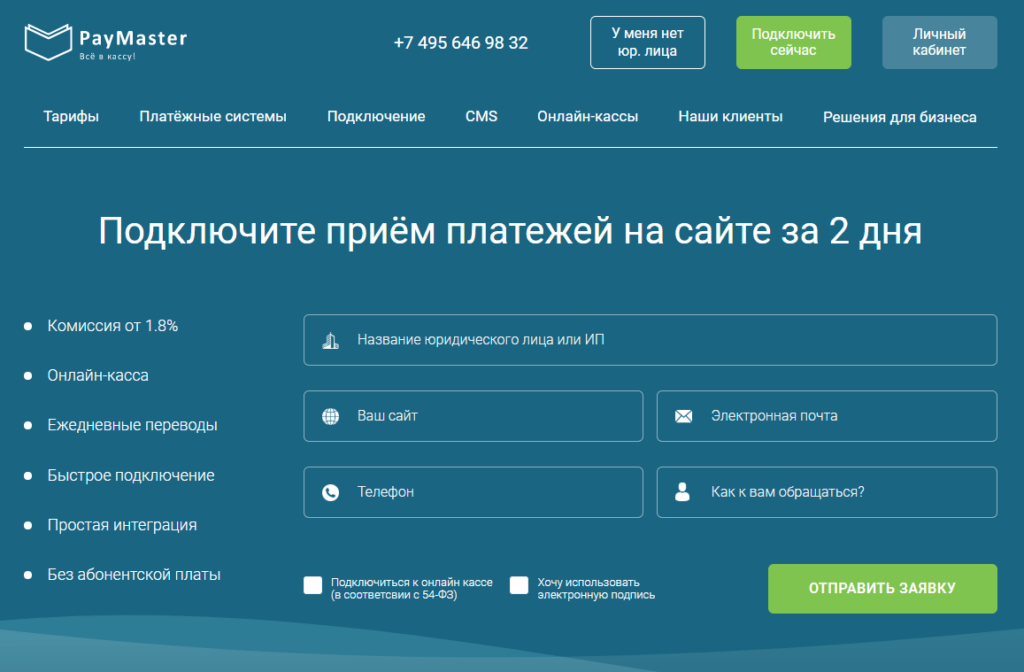Enable the online-касса 54-ФЗ checkbox

click(313, 586)
